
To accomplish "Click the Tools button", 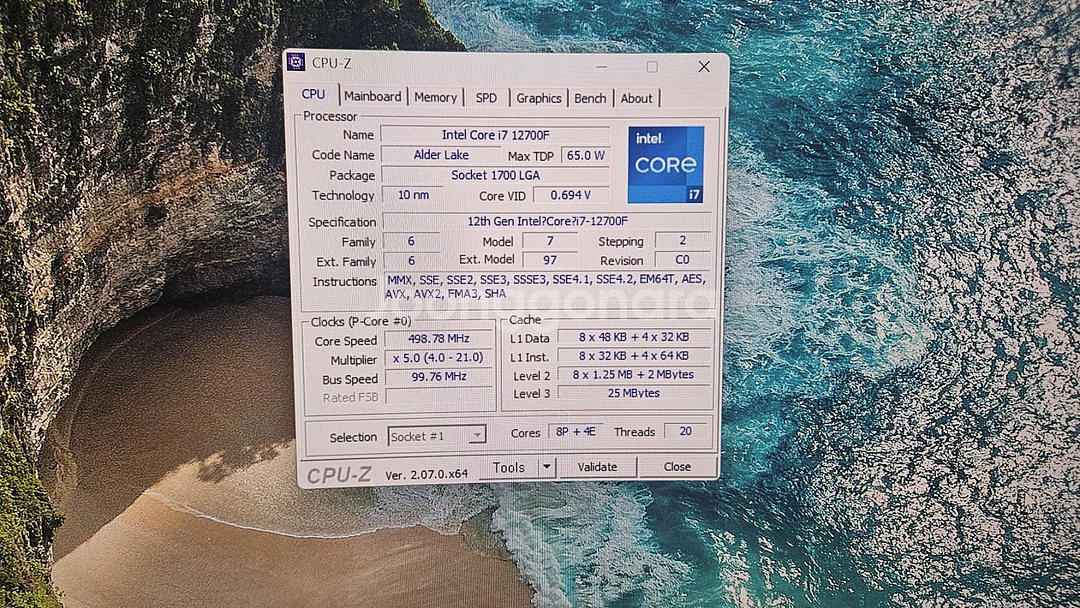I will [508, 468].
